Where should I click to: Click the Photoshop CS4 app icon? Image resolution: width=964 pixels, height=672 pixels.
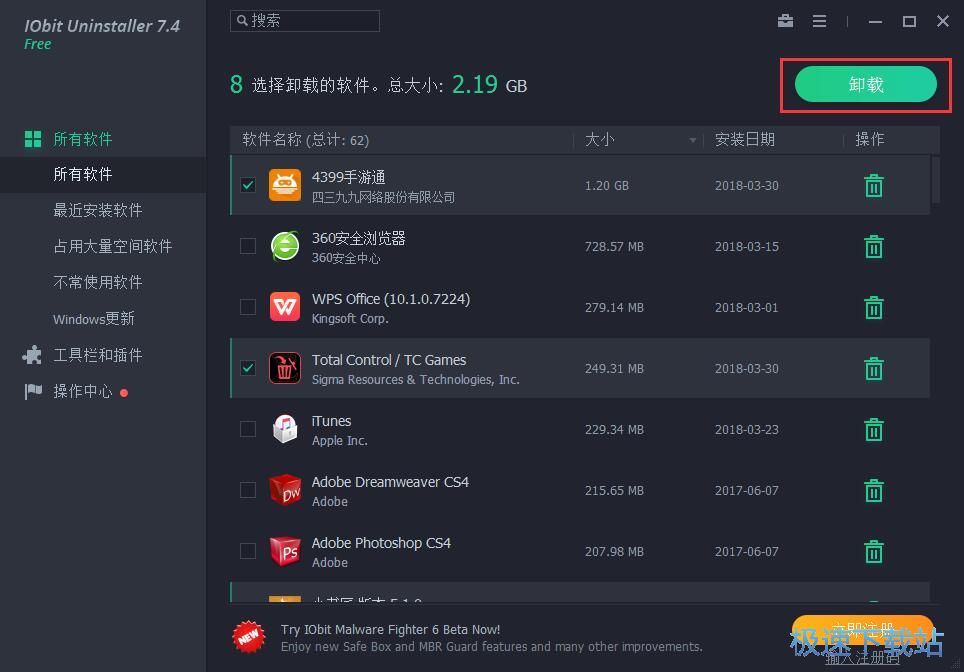pyautogui.click(x=285, y=550)
